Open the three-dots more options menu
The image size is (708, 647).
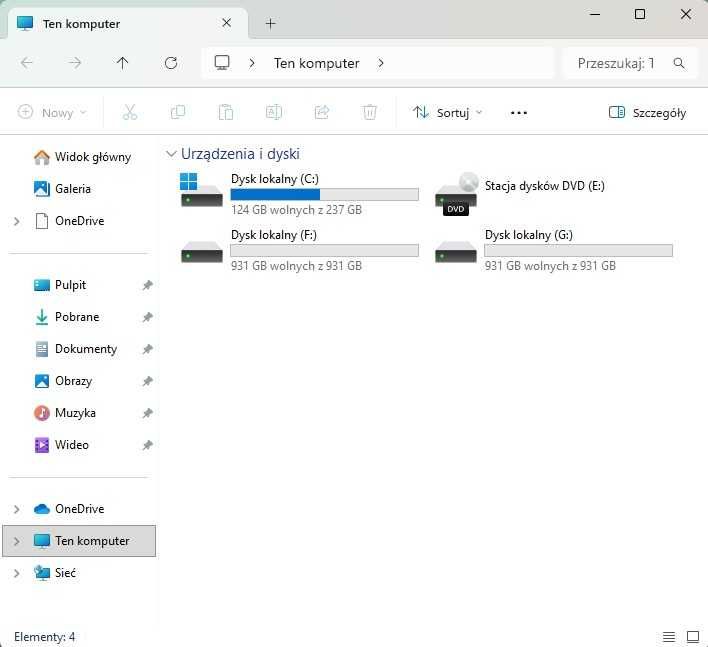(x=518, y=112)
